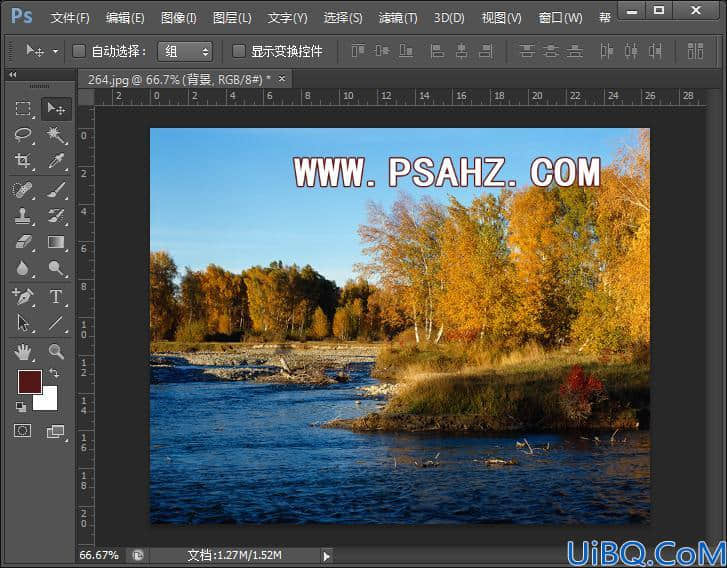Select the Line tool
The height and width of the screenshot is (568, 727).
coord(57,323)
